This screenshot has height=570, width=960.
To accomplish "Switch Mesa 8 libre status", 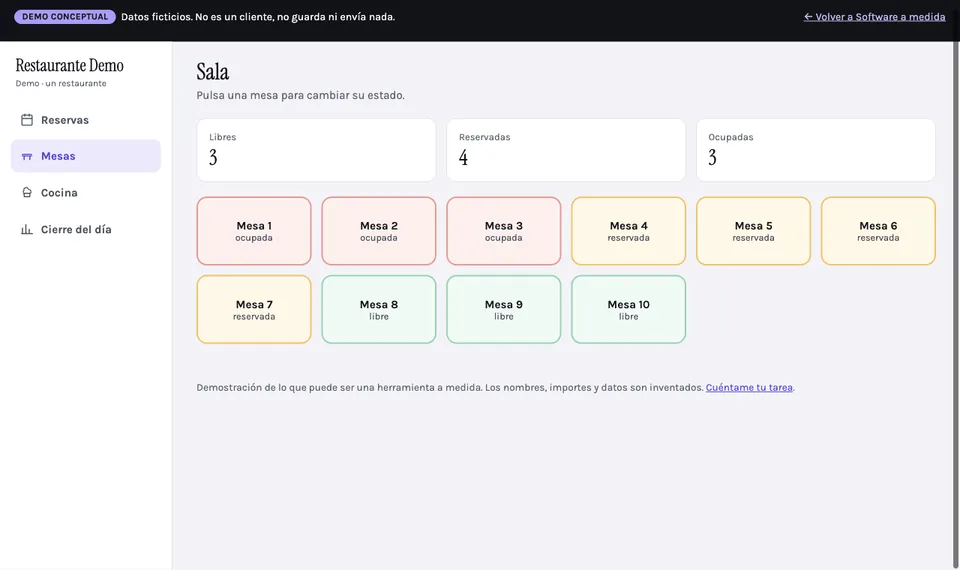I will [x=379, y=309].
